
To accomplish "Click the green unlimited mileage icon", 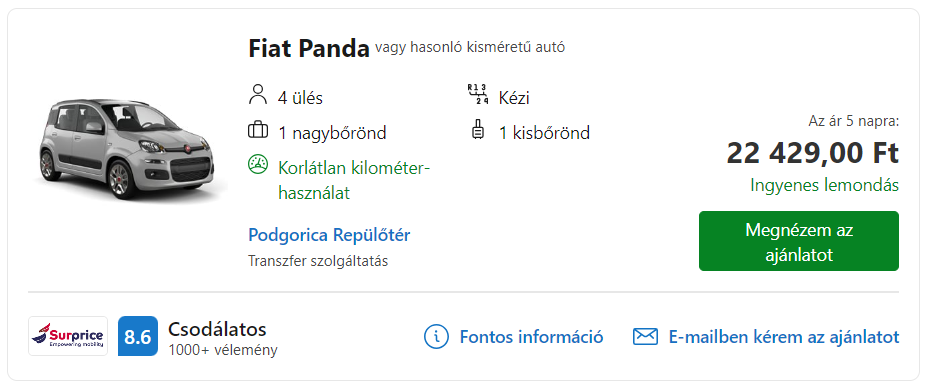I will pos(258,165).
